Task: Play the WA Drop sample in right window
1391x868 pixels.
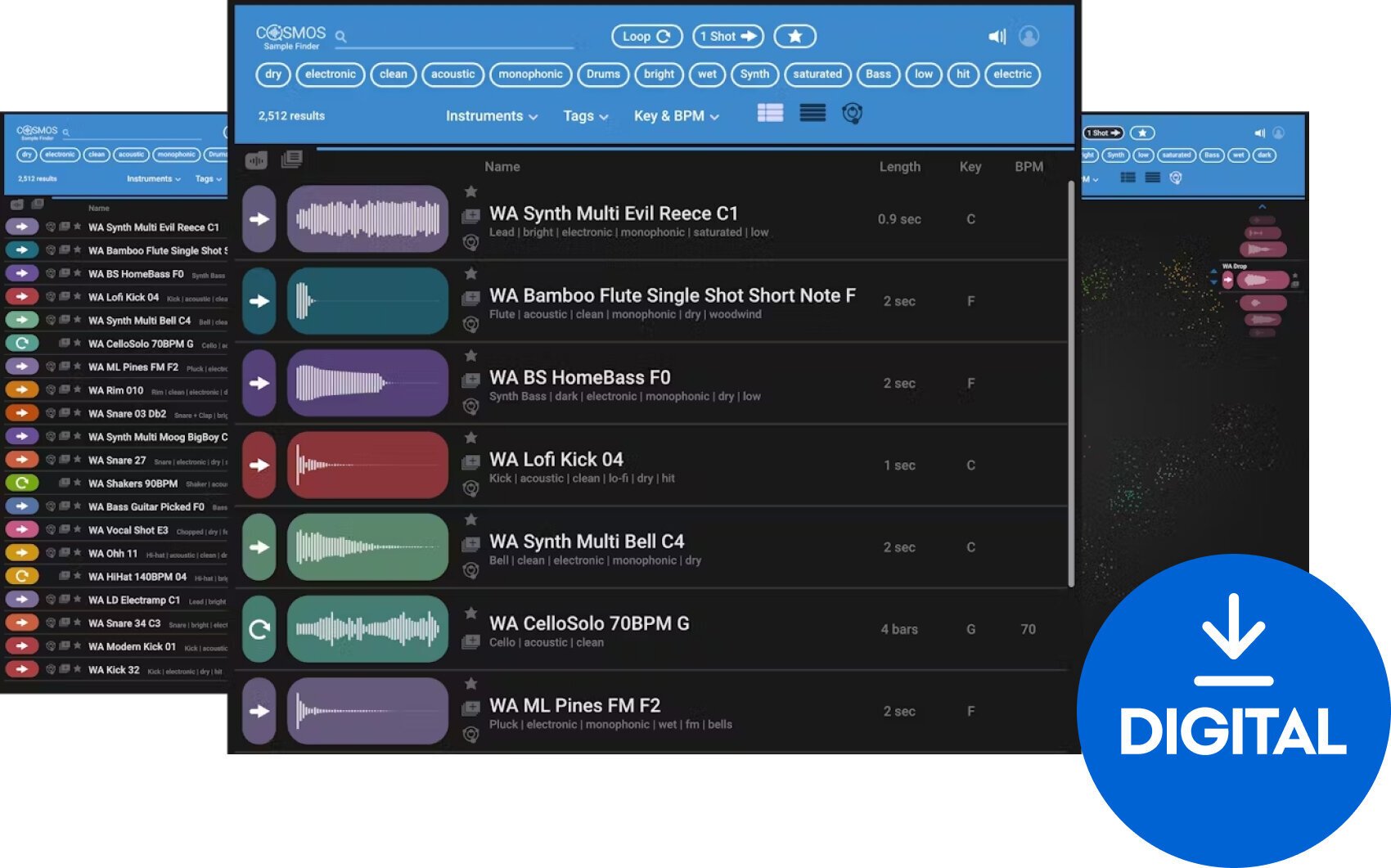Action: [1227, 280]
